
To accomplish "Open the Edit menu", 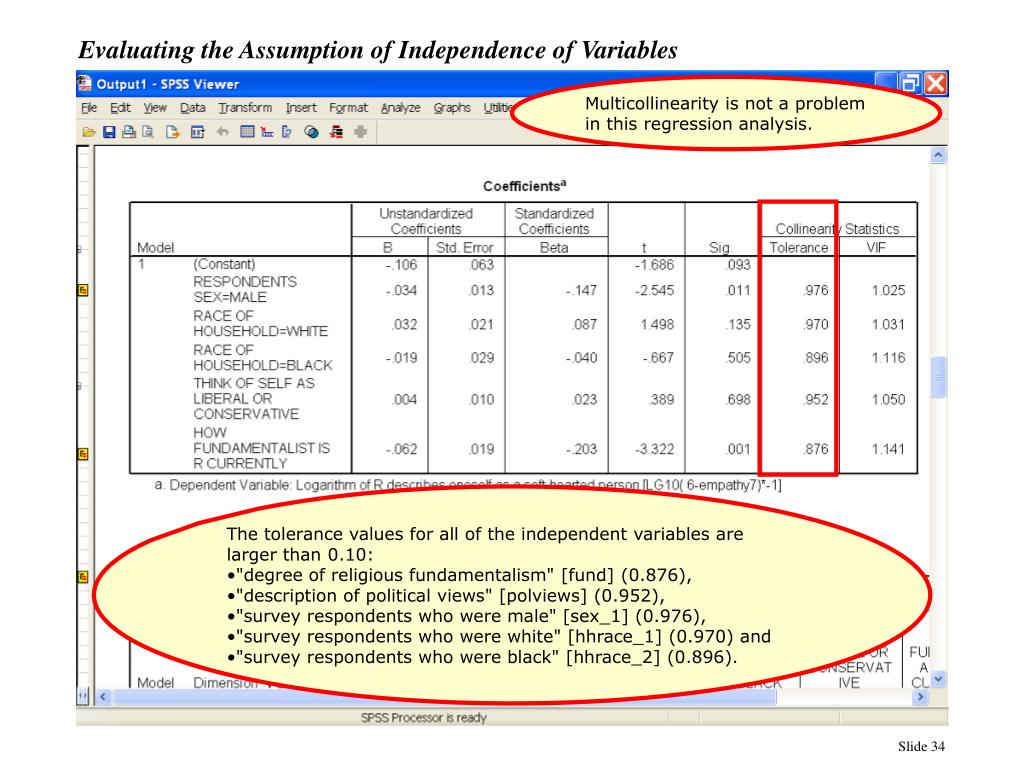I will coord(120,108).
